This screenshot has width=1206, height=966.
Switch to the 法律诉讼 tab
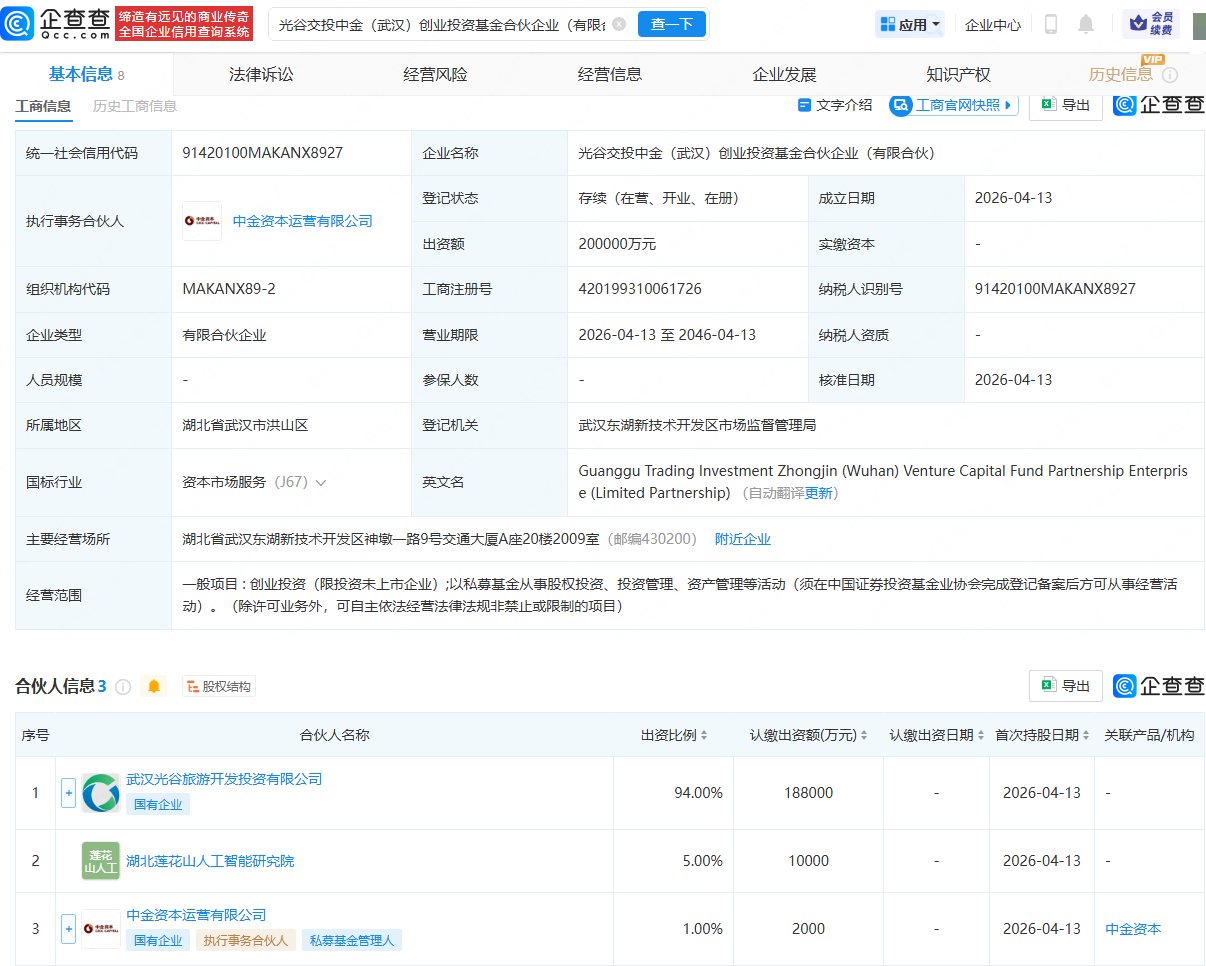[x=263, y=72]
